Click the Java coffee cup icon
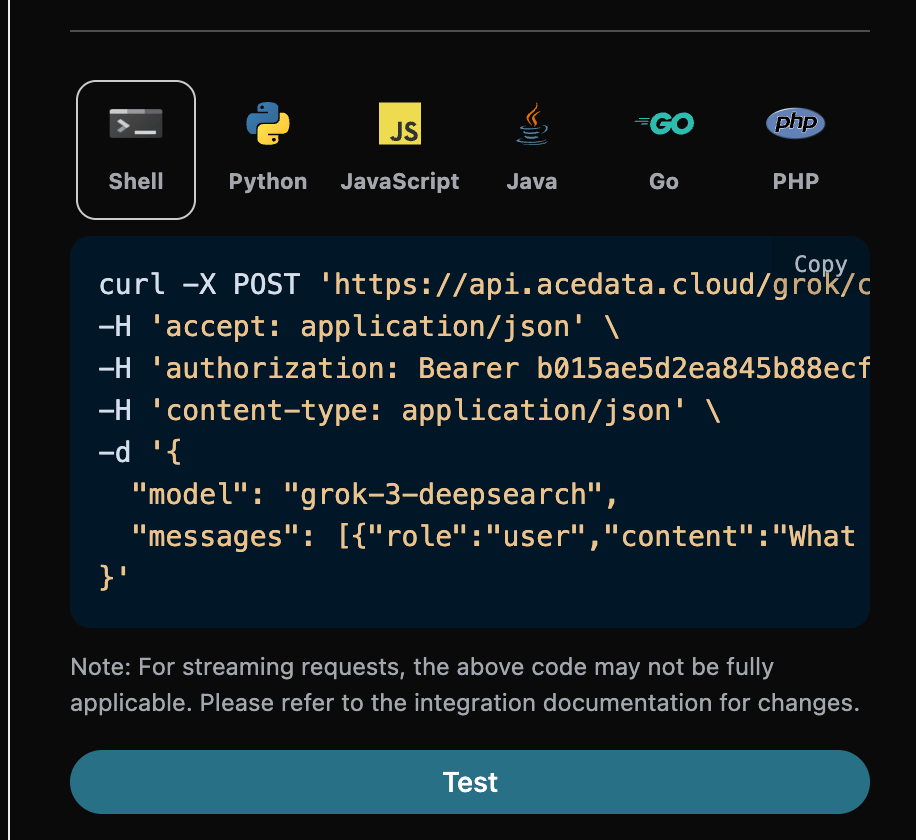 pos(532,125)
